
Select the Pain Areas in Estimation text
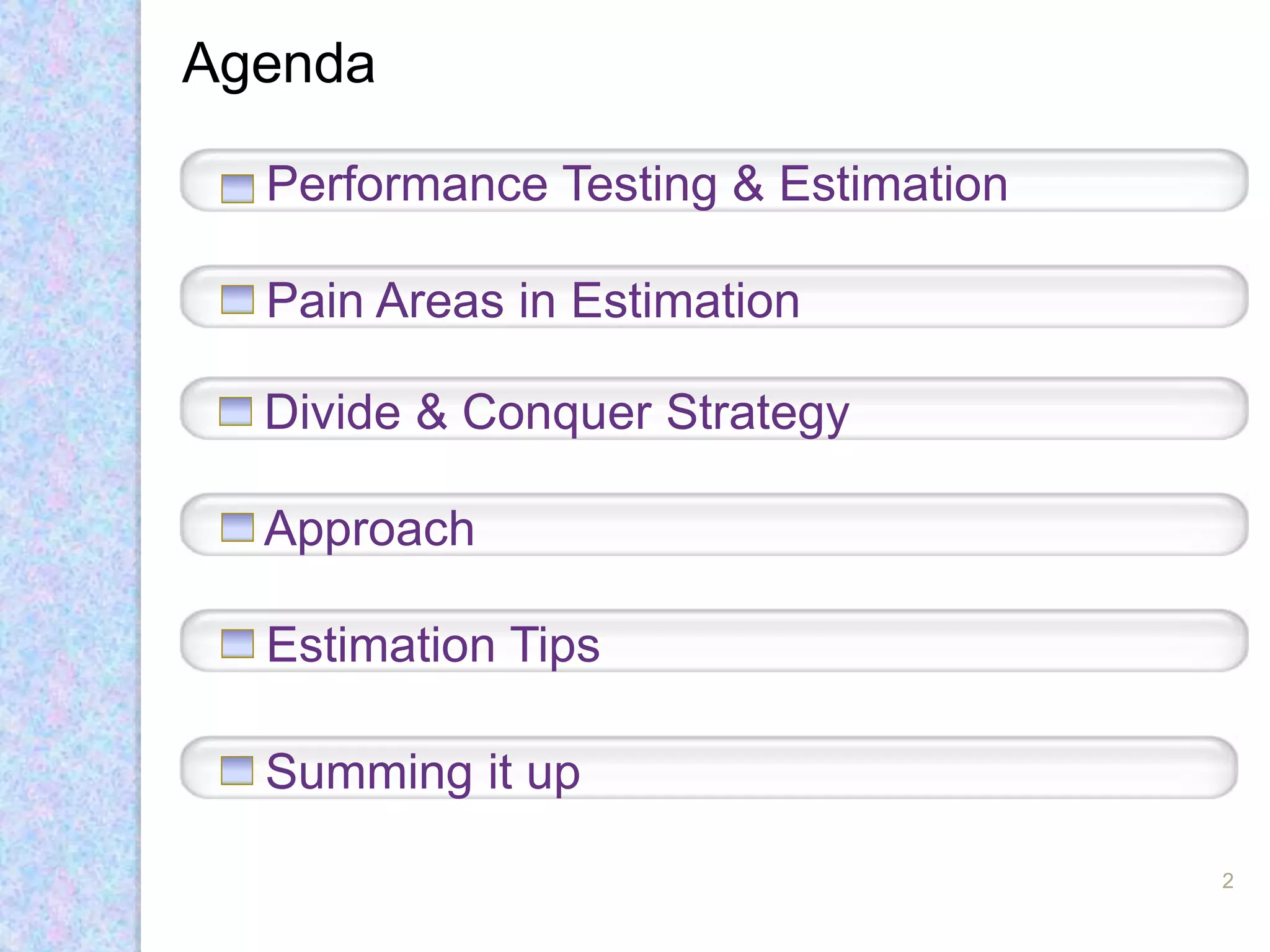tap(533, 301)
